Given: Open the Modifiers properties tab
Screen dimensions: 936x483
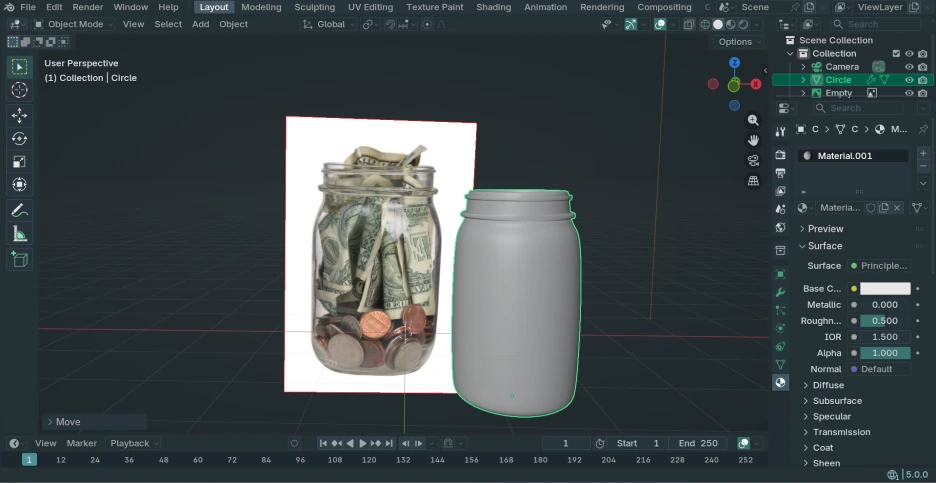Looking at the screenshot, I should pyautogui.click(x=780, y=293).
